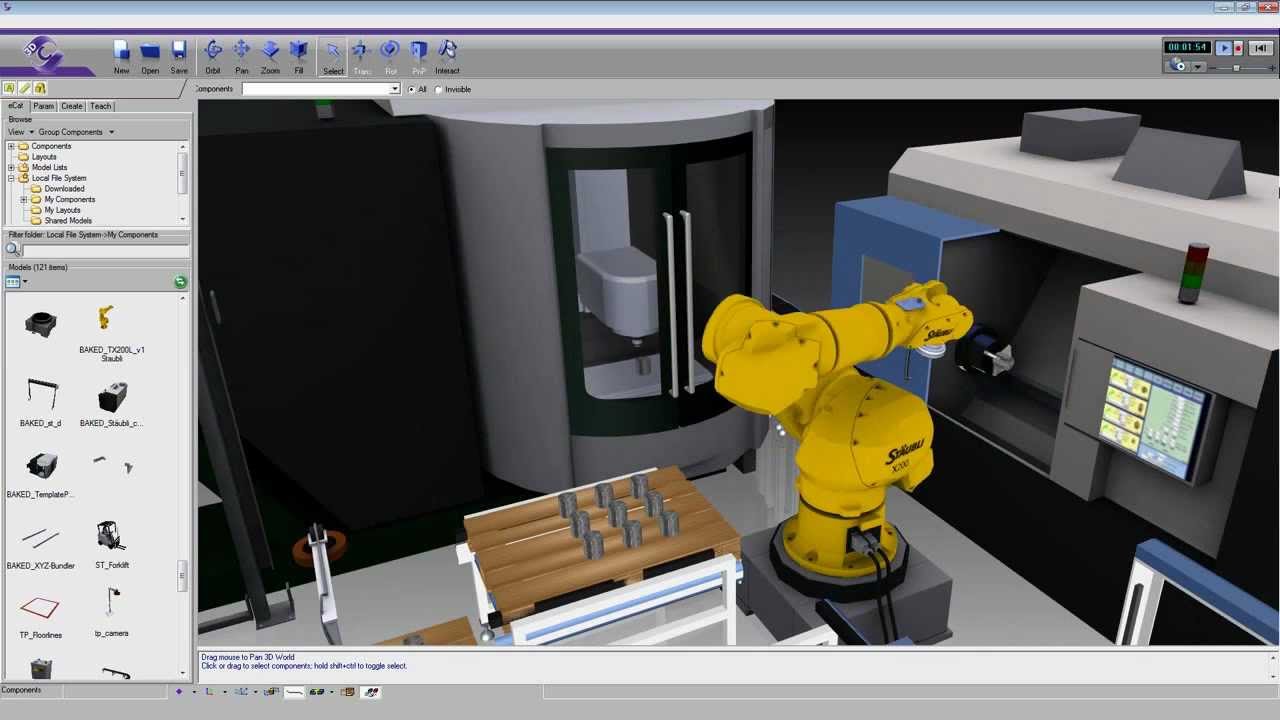1280x720 pixels.
Task: Click the simulation globe settings icon
Action: [1177, 65]
